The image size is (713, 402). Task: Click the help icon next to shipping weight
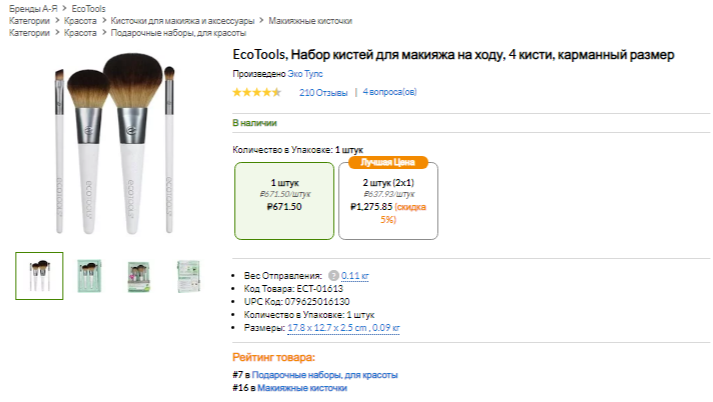click(x=334, y=275)
